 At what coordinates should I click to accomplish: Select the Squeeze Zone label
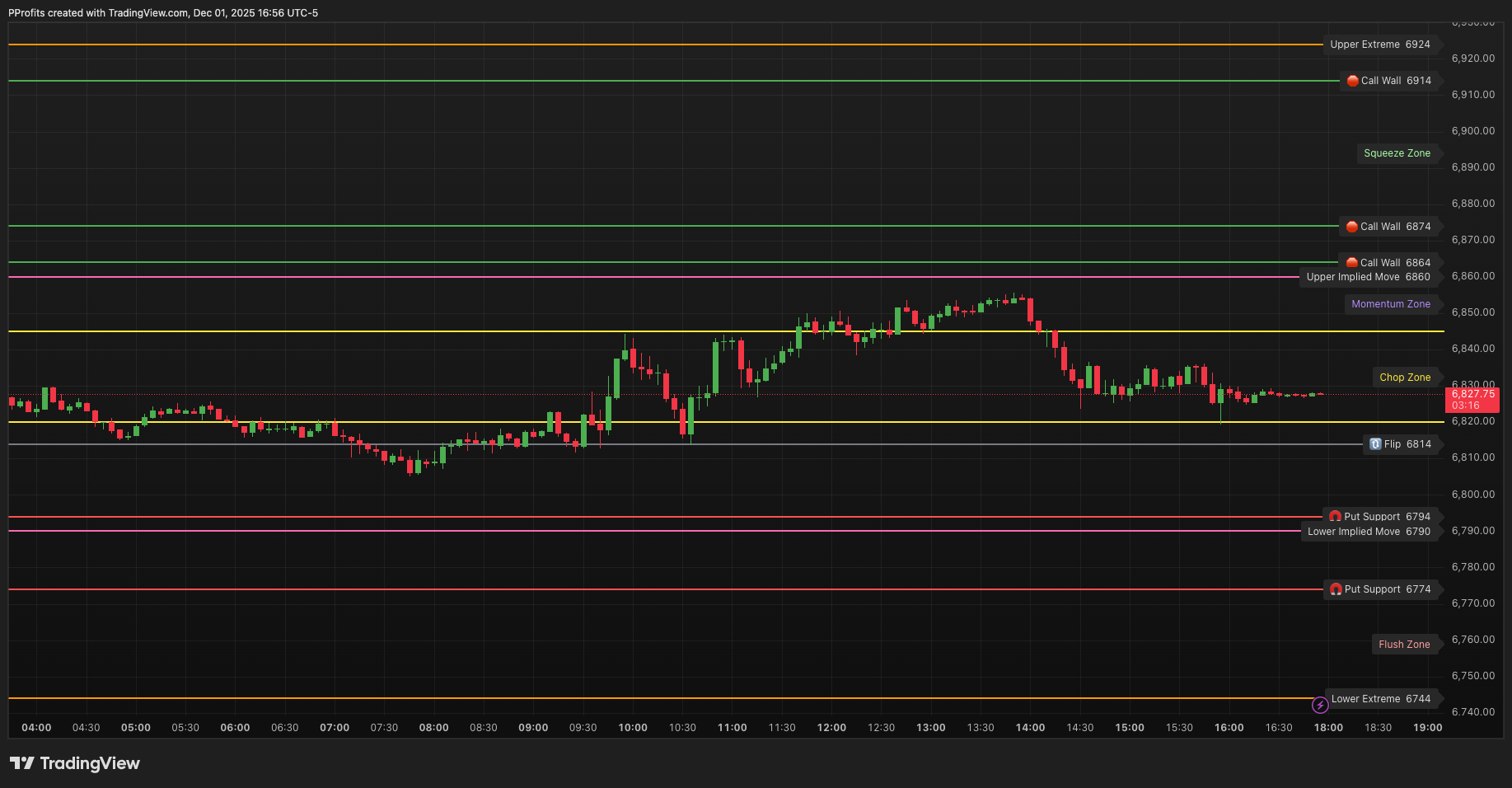click(1397, 153)
